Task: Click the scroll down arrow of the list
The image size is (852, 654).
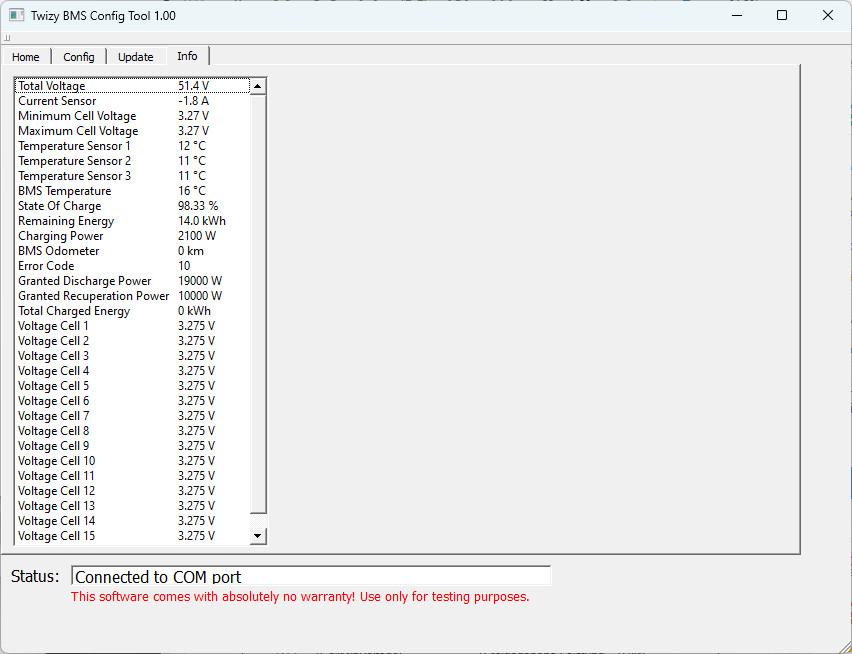Action: coord(258,536)
